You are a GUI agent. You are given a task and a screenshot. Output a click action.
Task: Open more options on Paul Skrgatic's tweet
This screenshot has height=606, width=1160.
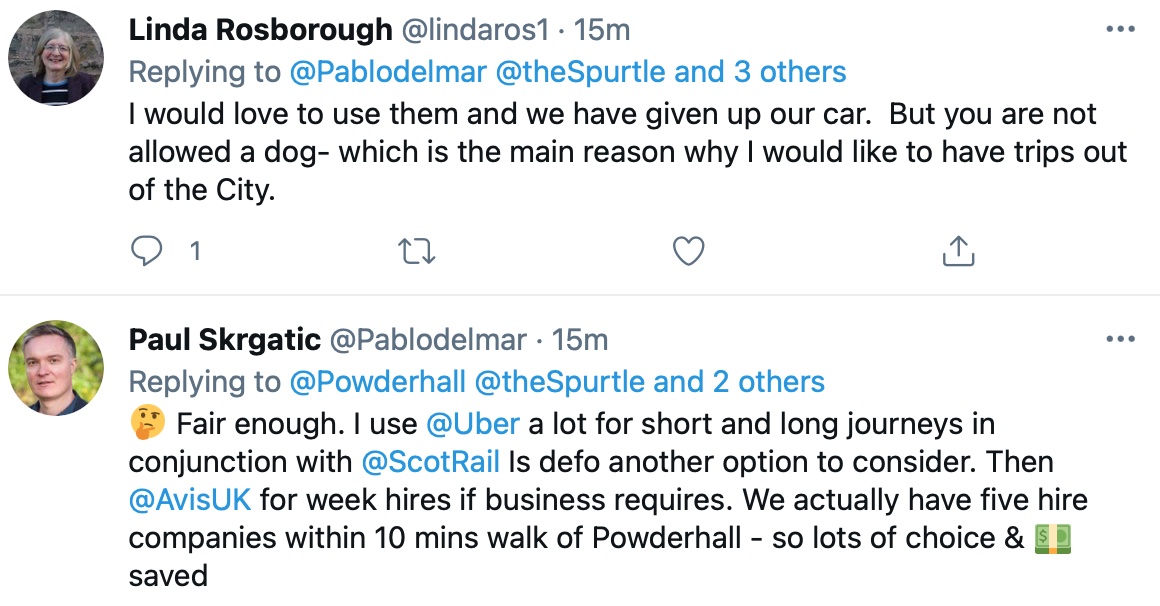tap(1120, 340)
